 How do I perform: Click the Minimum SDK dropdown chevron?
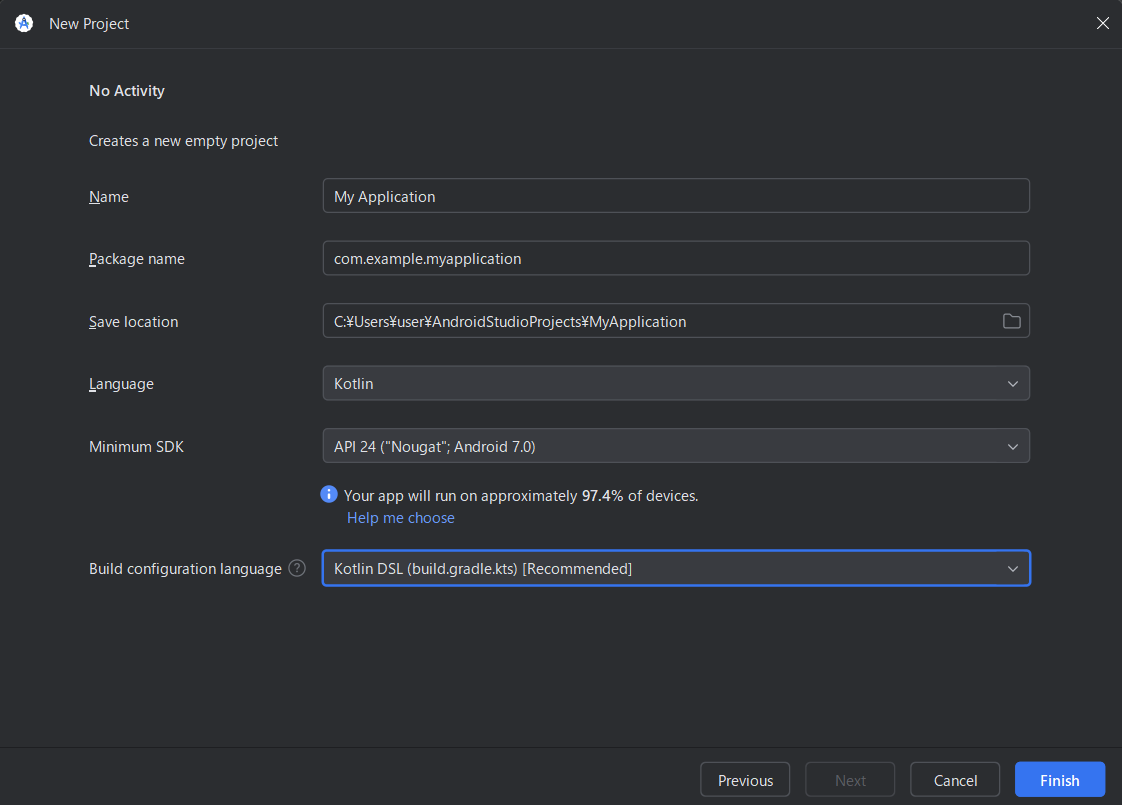click(1012, 445)
